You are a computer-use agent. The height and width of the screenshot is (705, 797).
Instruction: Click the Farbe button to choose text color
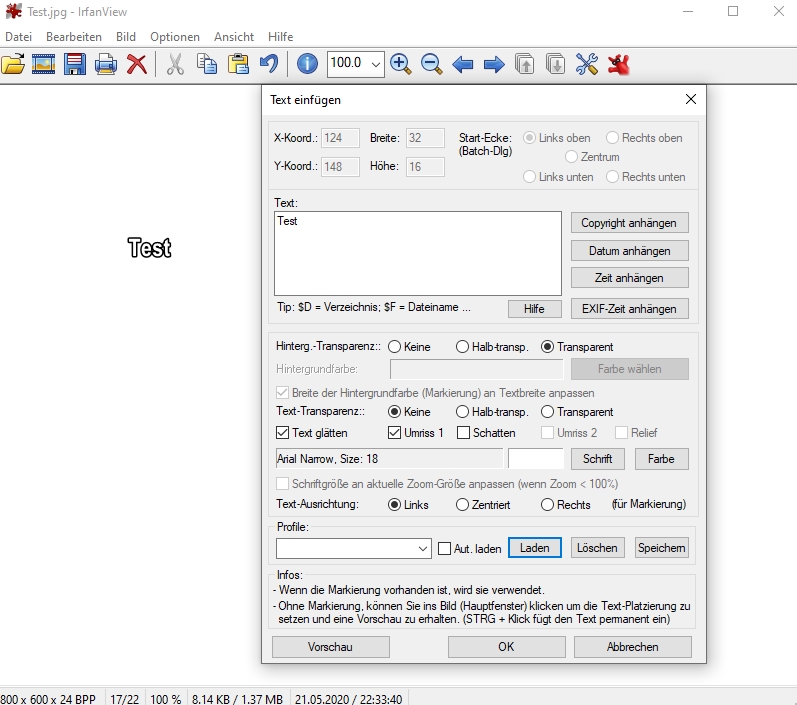click(661, 459)
